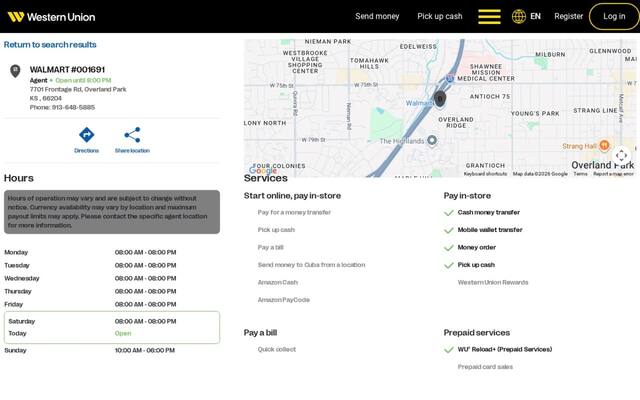Viewport: 640px width, 400px height.
Task: Open Pick up cash in header
Action: coord(440,16)
